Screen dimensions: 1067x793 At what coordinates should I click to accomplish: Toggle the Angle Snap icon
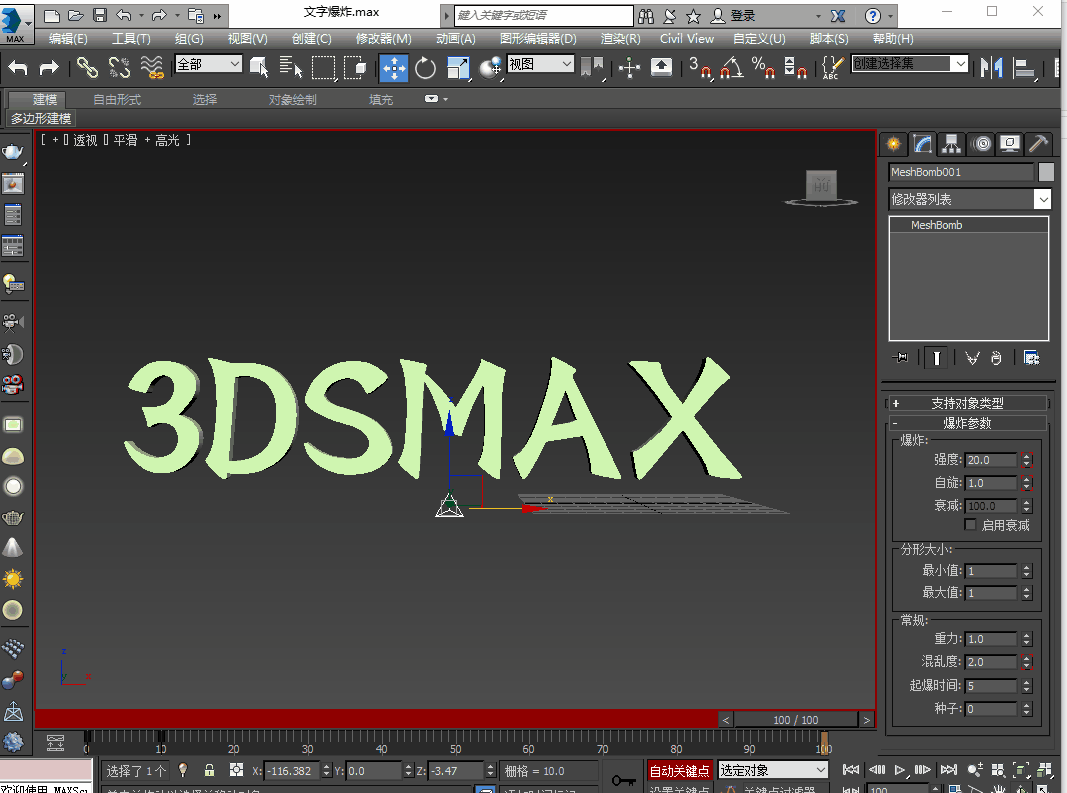tap(732, 67)
